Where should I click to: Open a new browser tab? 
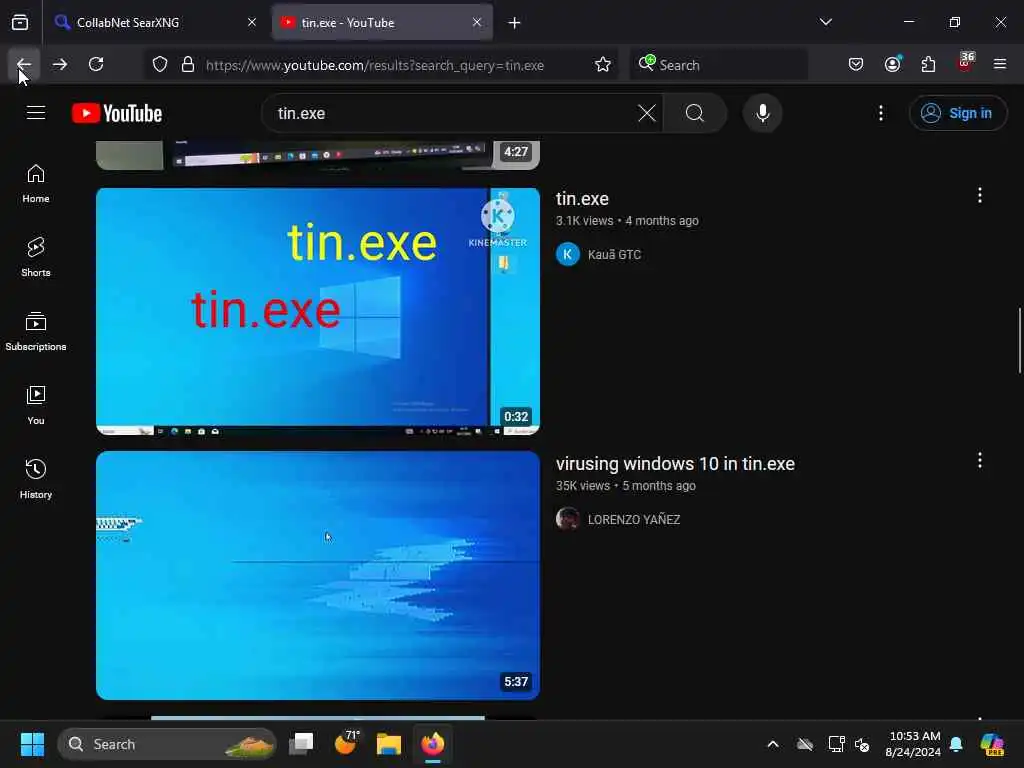click(x=515, y=23)
